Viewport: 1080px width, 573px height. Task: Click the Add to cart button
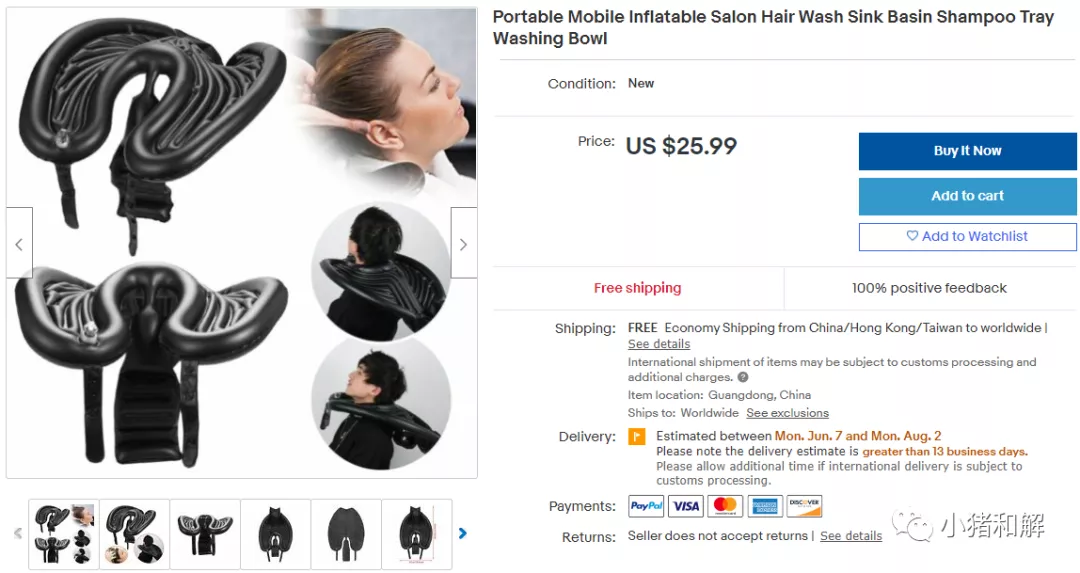pyautogui.click(x=968, y=196)
